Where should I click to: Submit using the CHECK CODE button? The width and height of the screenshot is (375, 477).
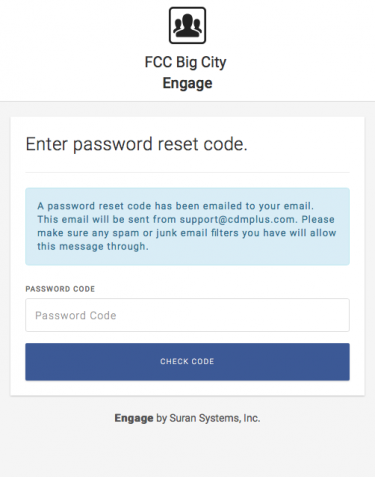pyautogui.click(x=187, y=362)
